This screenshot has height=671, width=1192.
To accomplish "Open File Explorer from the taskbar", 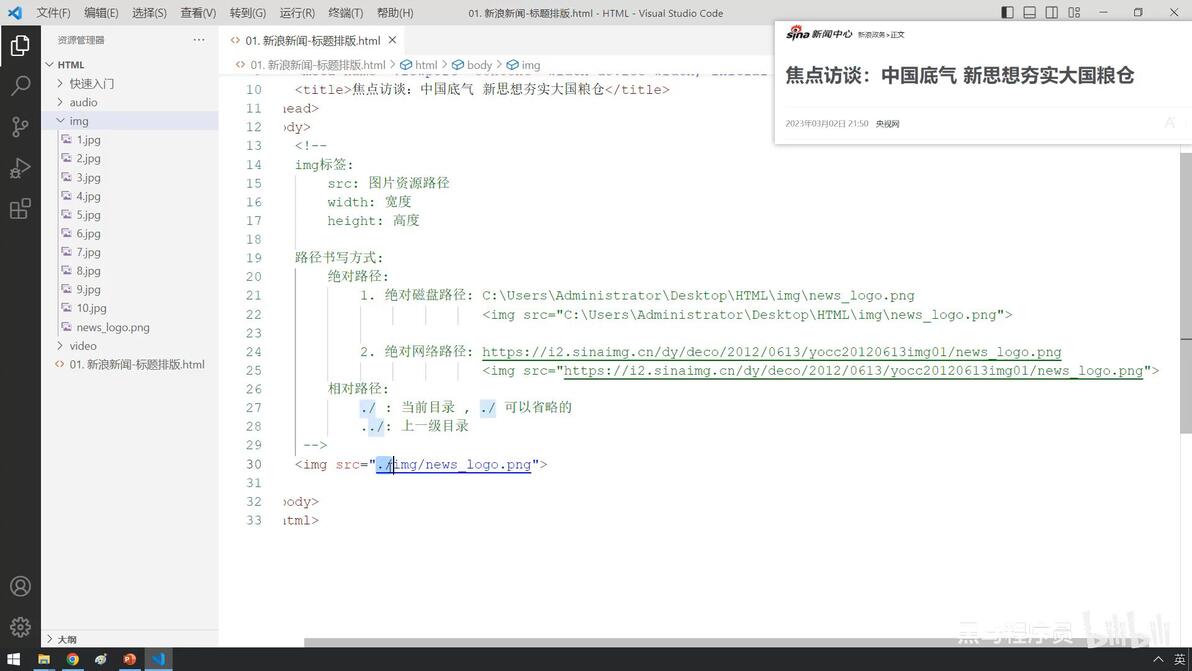I will click(x=43, y=660).
